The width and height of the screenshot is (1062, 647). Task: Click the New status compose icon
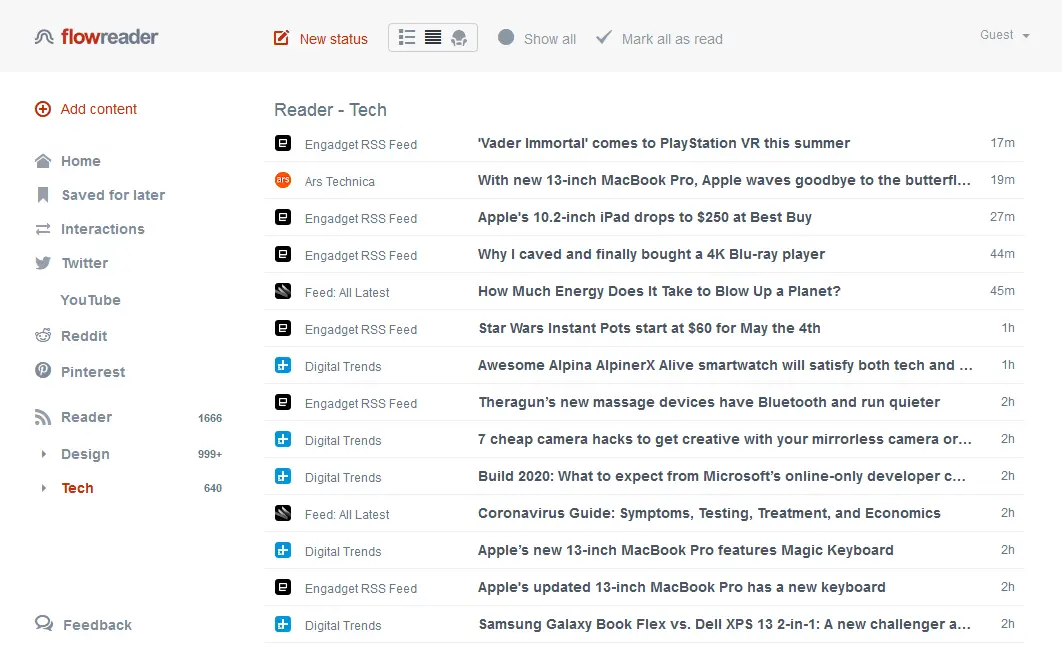(281, 39)
